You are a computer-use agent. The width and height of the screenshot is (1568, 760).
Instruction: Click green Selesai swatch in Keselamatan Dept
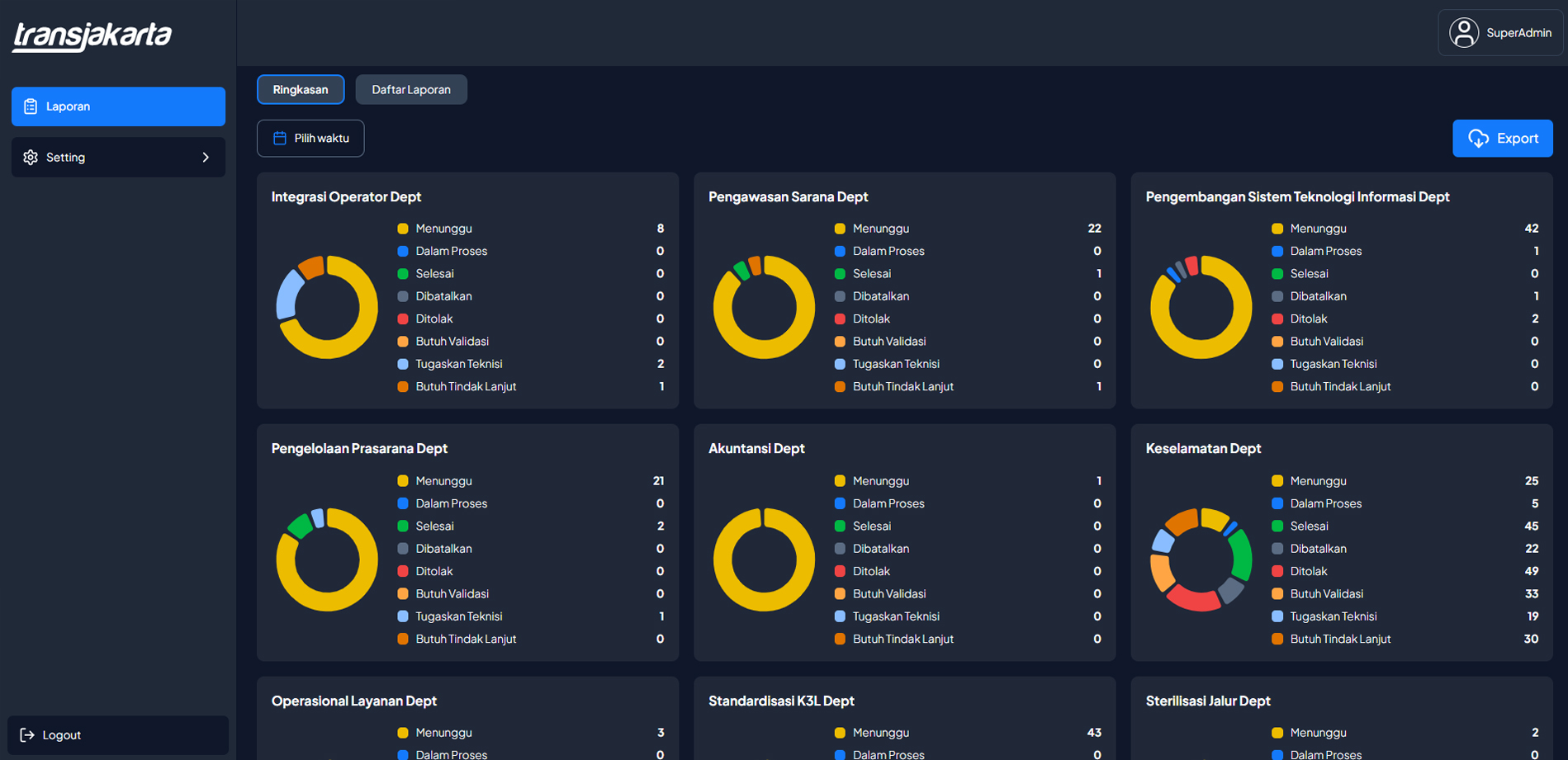coord(1277,526)
